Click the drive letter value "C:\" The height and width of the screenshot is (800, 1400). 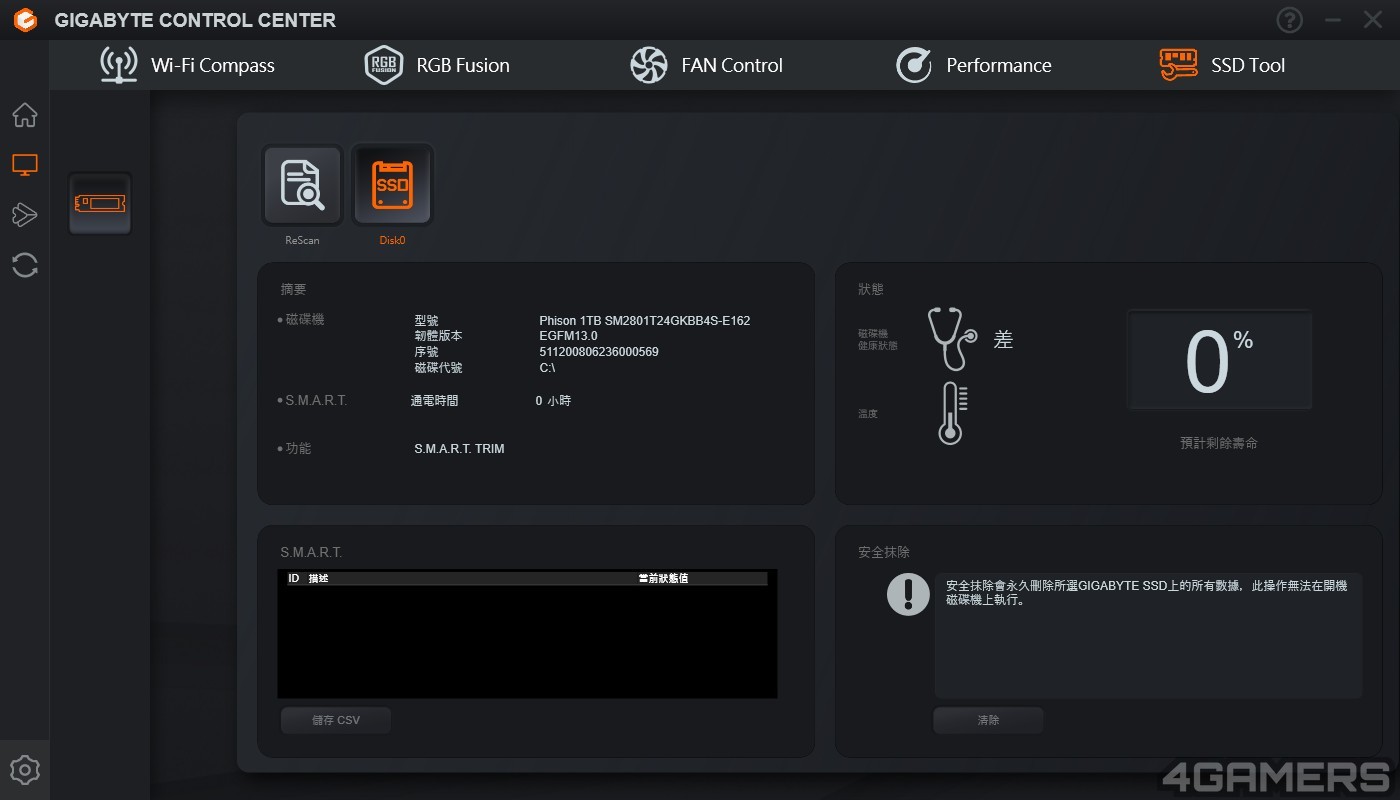tap(547, 368)
